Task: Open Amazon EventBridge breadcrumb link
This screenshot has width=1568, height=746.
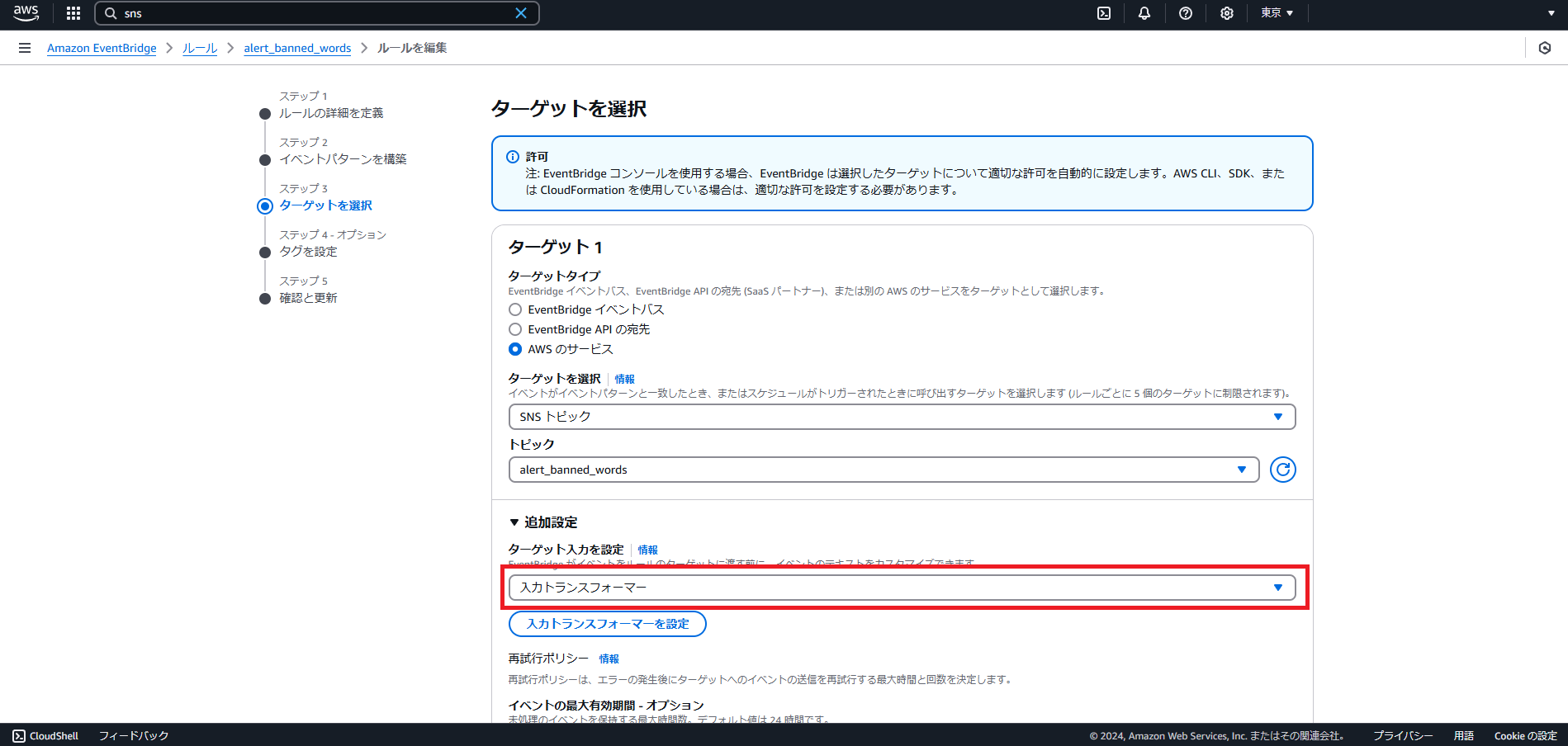Action: (x=102, y=48)
